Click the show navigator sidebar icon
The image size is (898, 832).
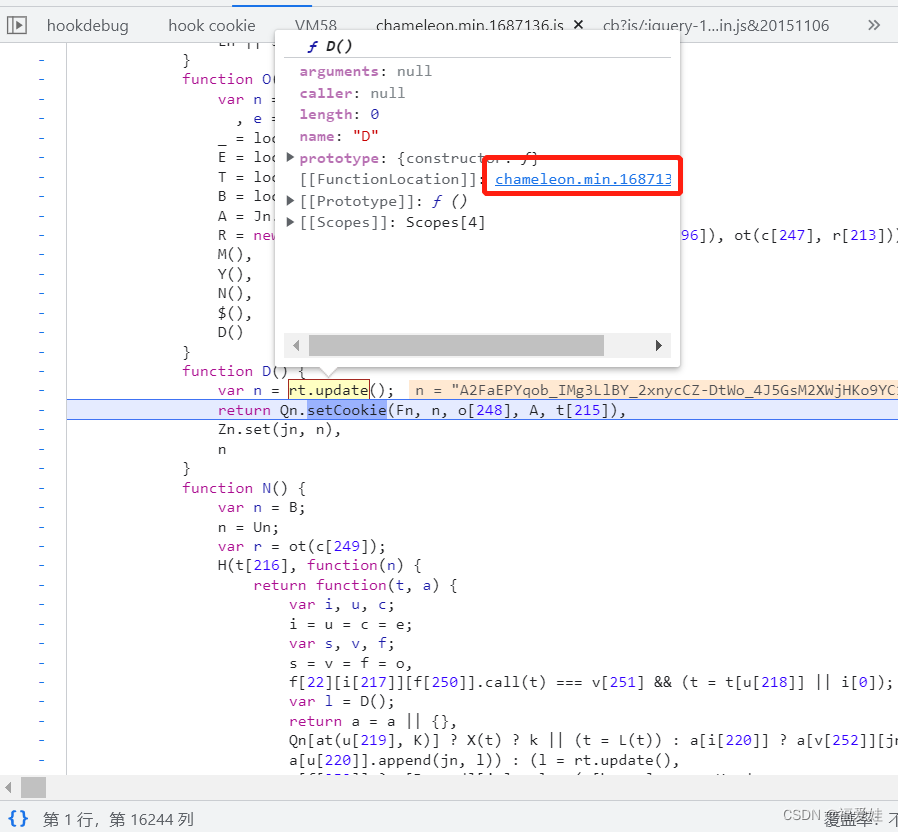(16, 25)
